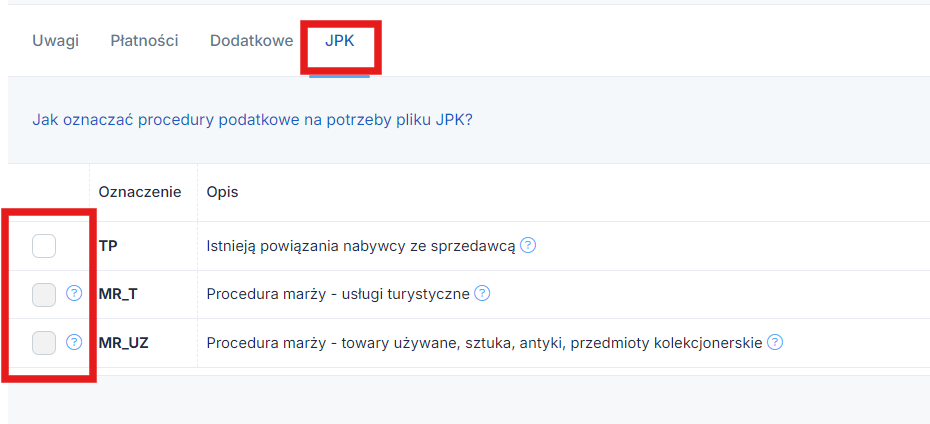Click help icon beside MR_UZ checkbox

pos(74,342)
